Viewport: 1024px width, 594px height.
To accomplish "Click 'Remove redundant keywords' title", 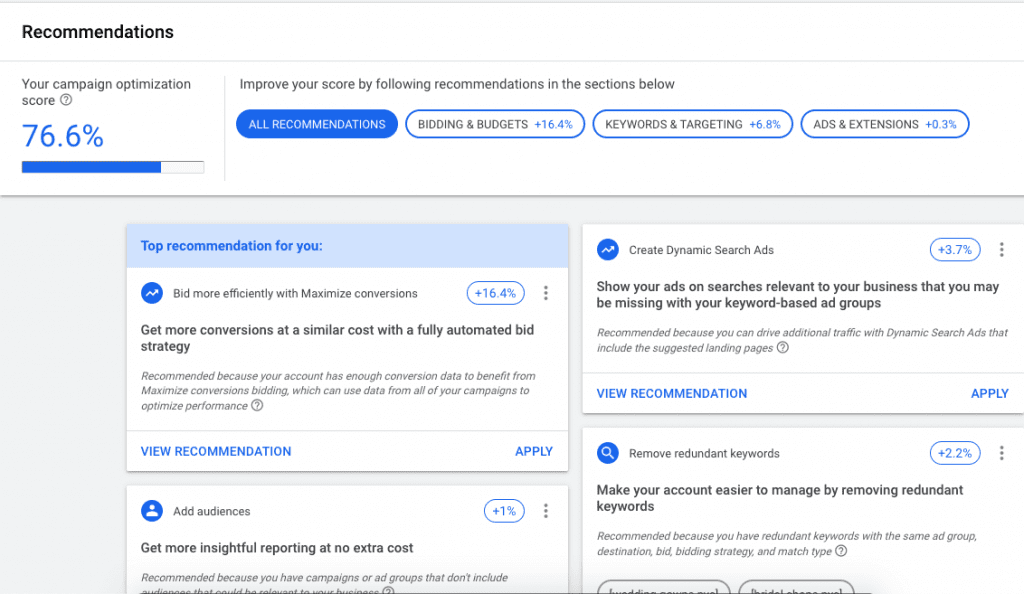I will [704, 454].
